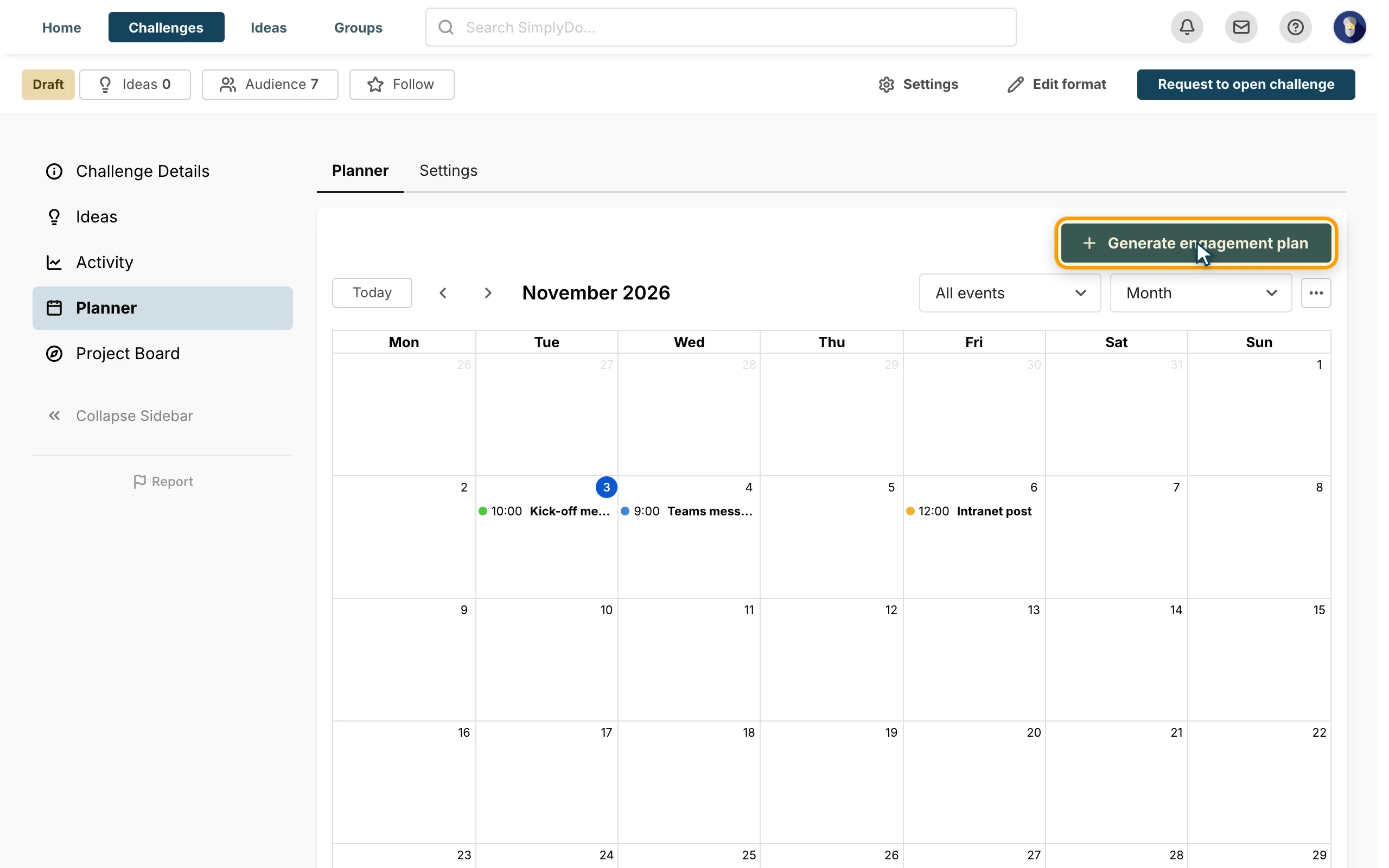Click the November 2026 calendar title
The image size is (1389, 868).
[596, 293]
